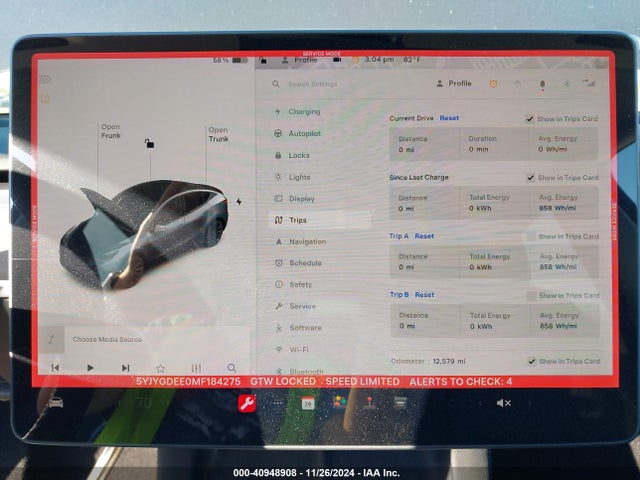Open the Arcade joystick app in dock

[370, 403]
